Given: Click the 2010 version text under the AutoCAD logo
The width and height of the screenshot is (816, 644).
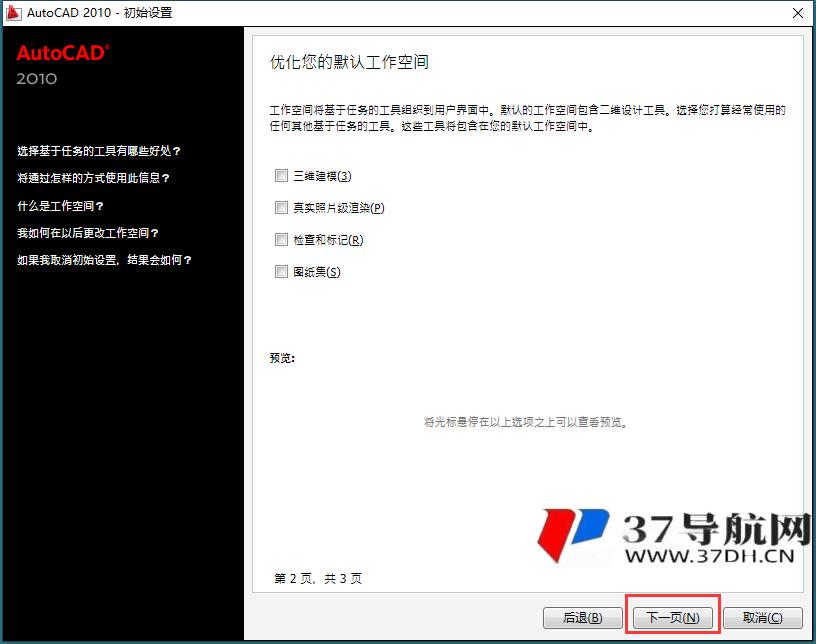Looking at the screenshot, I should [x=35, y=79].
